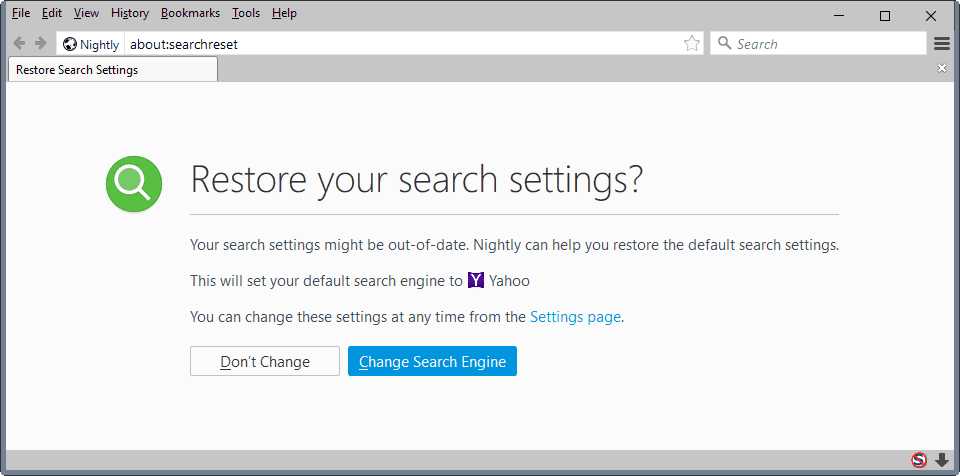Select the Restore Search Settings tab
Image resolution: width=960 pixels, height=476 pixels.
(113, 69)
